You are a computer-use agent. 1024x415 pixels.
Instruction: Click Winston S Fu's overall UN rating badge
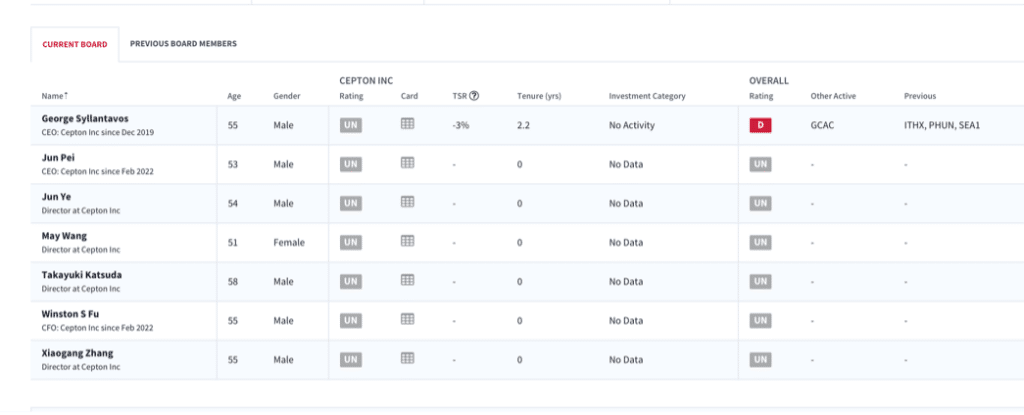tap(760, 321)
